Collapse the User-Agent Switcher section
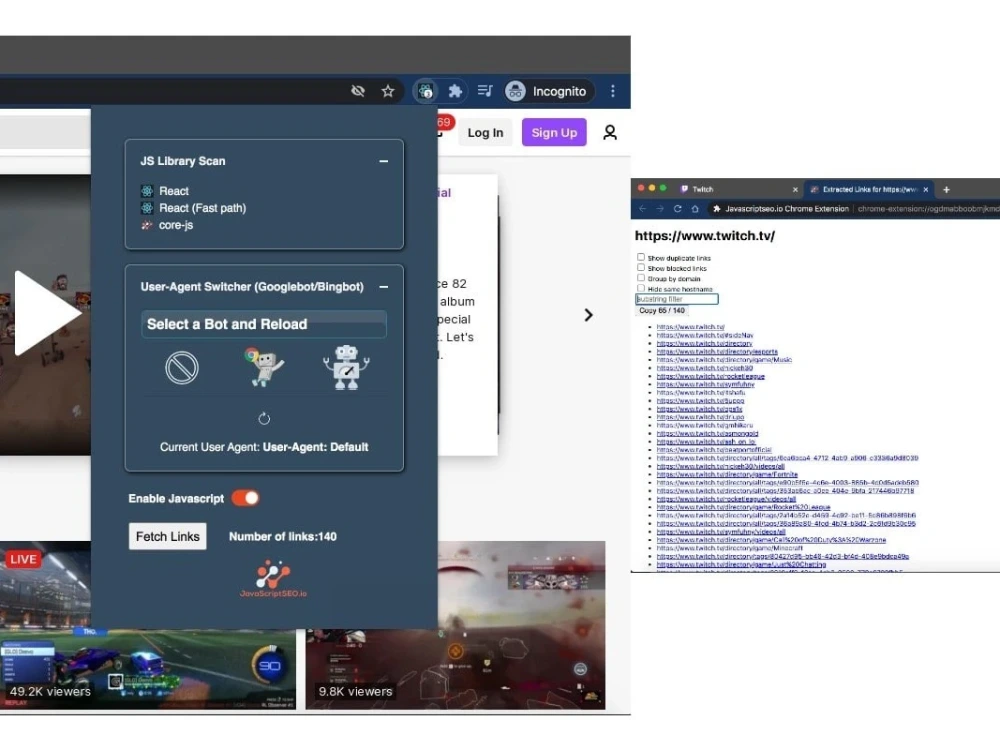This screenshot has height=750, width=1000. coord(383,287)
